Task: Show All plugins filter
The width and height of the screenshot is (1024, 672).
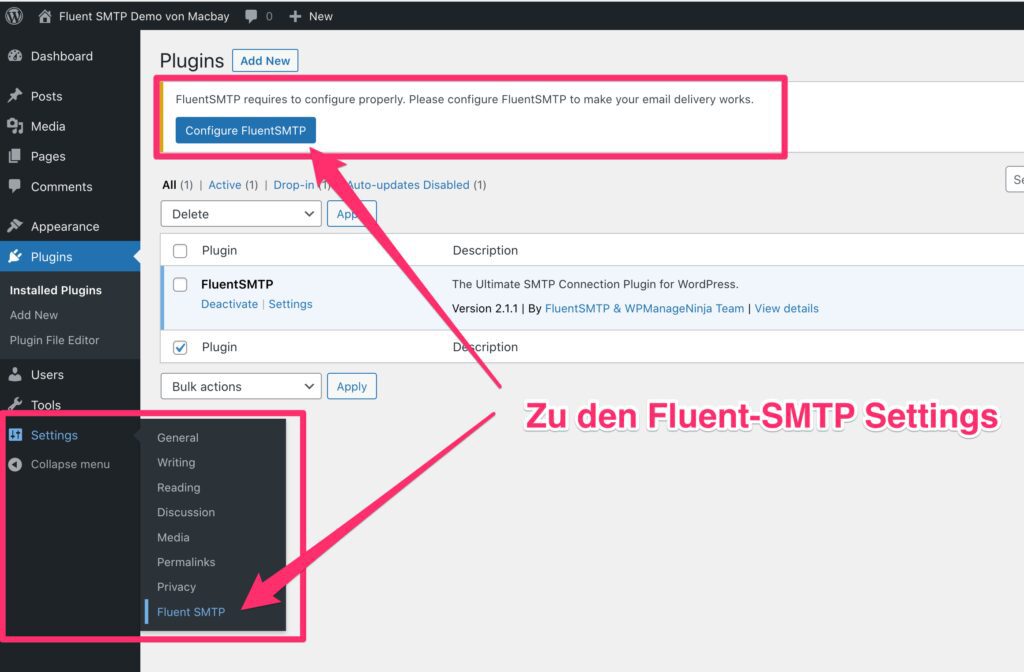Action: point(169,185)
